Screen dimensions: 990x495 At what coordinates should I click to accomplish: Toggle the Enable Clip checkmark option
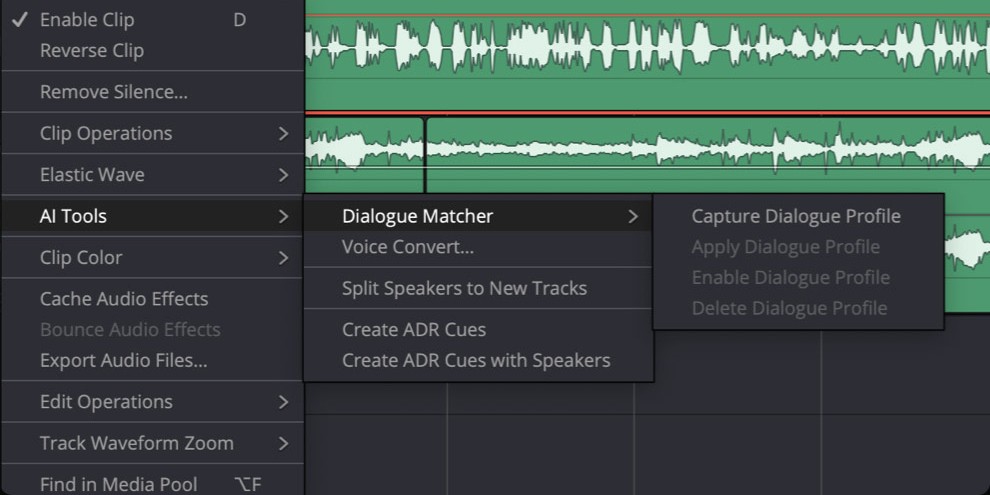pyautogui.click(x=86, y=20)
